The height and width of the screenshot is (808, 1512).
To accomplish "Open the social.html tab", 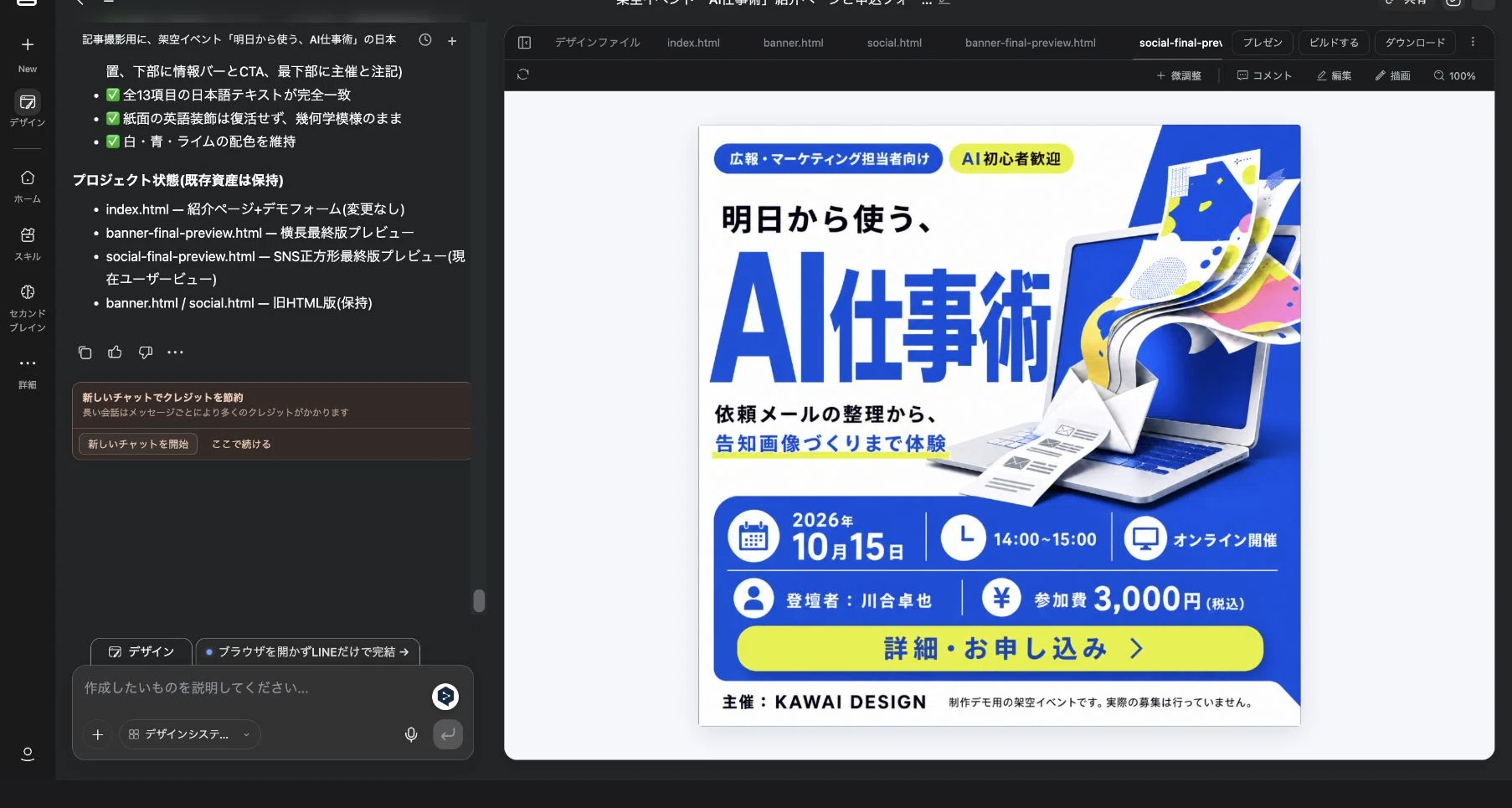I will pos(894,42).
